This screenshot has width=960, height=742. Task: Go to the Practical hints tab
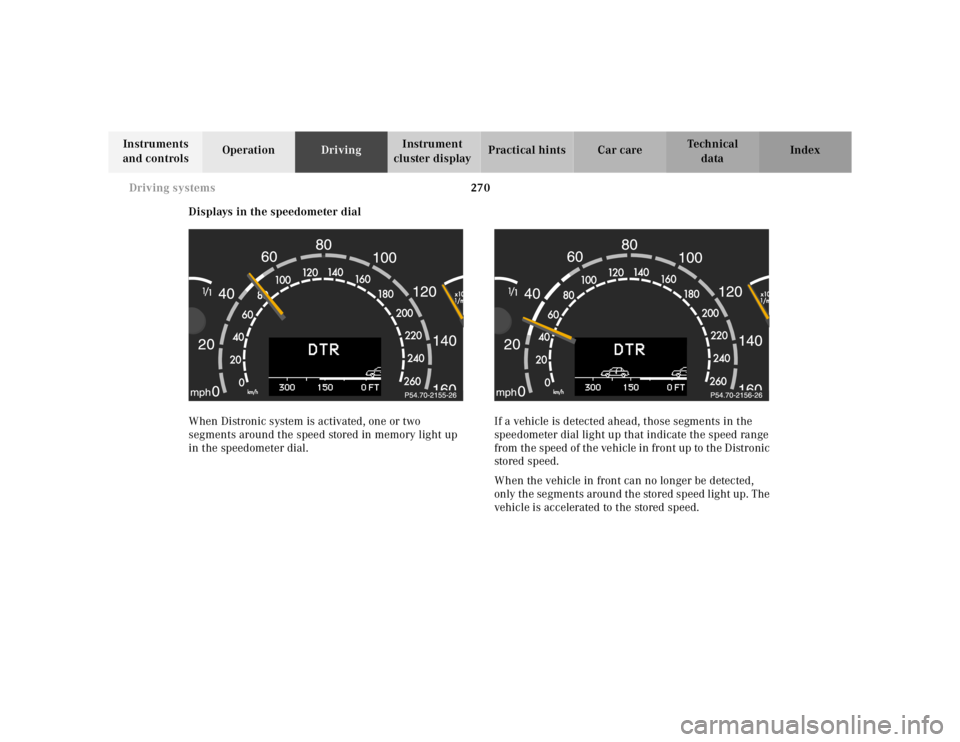click(x=527, y=151)
